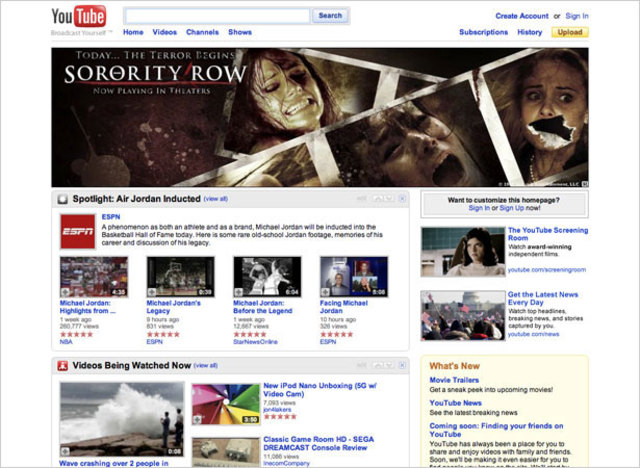Click the Spotlight module icon
Viewport: 640px width, 468px height.
point(62,199)
